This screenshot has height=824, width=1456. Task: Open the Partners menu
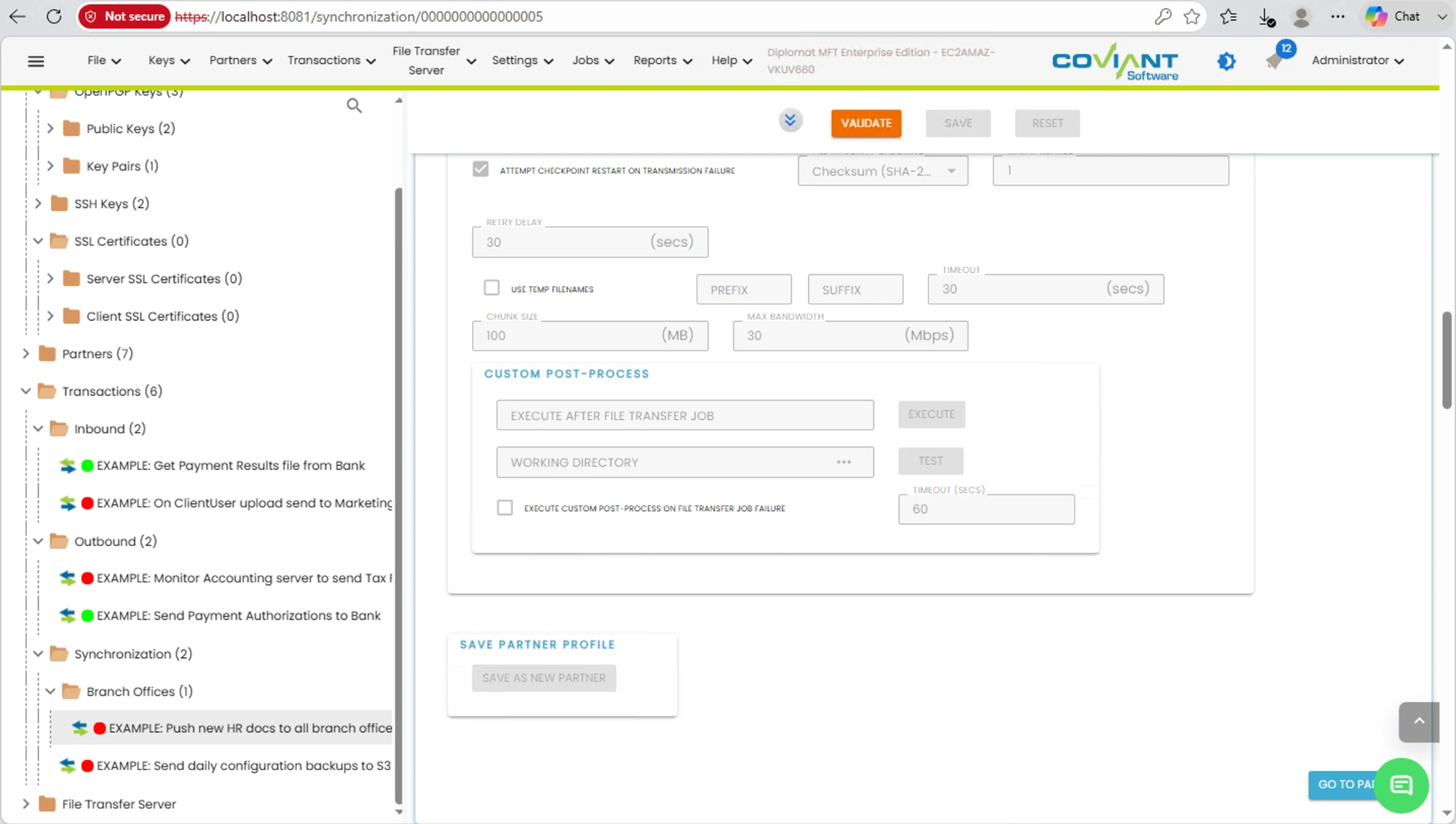tap(240, 60)
